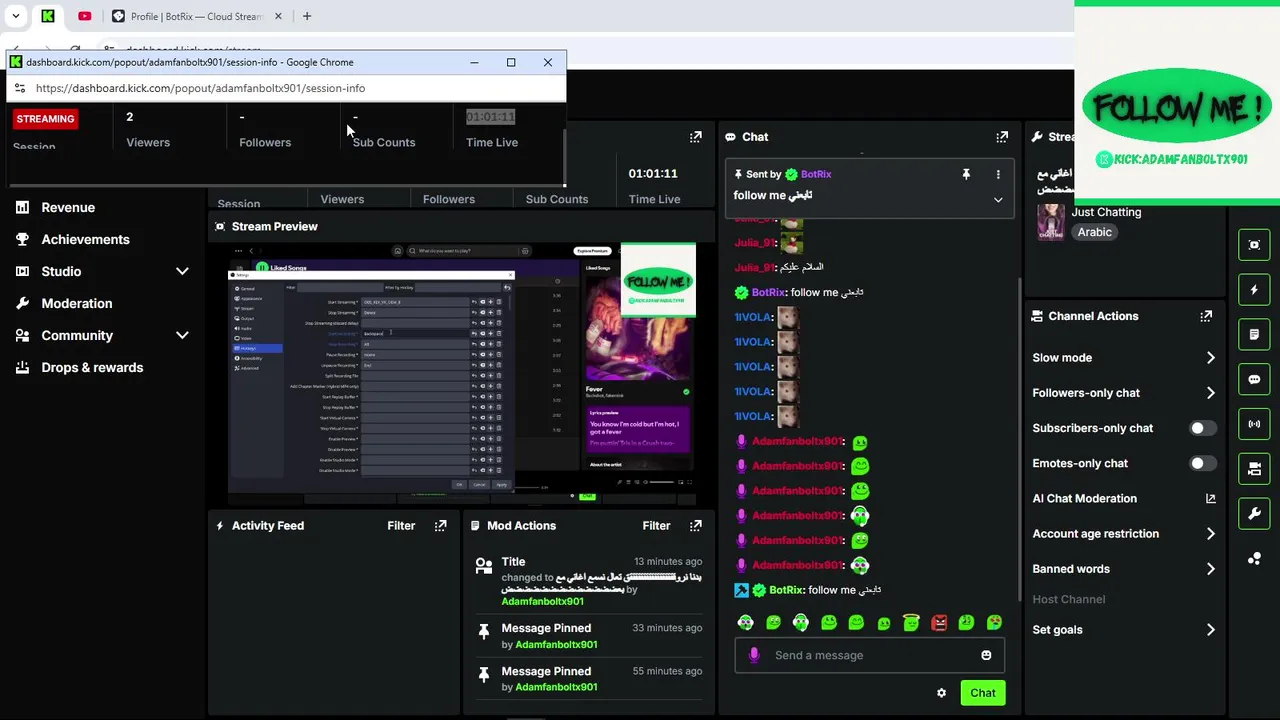The image size is (1280, 720).
Task: Click the purple microphone icon in message box
Action: click(x=754, y=655)
